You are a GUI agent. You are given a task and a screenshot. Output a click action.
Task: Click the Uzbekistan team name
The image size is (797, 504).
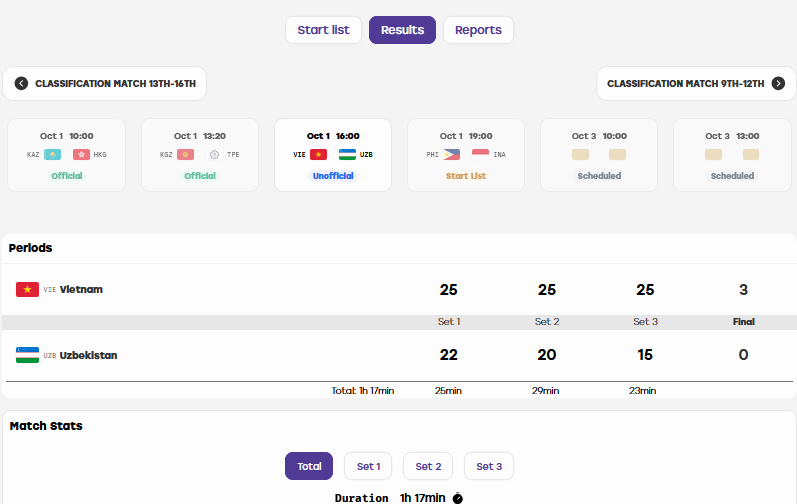88,355
